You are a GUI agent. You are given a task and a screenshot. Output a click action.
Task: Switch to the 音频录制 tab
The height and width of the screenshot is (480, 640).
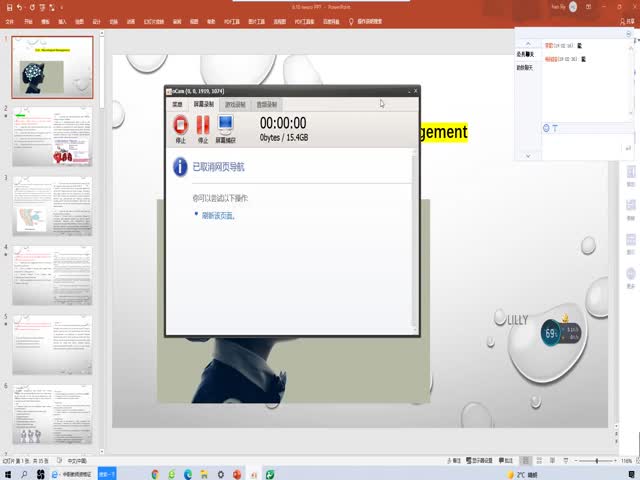pos(267,103)
